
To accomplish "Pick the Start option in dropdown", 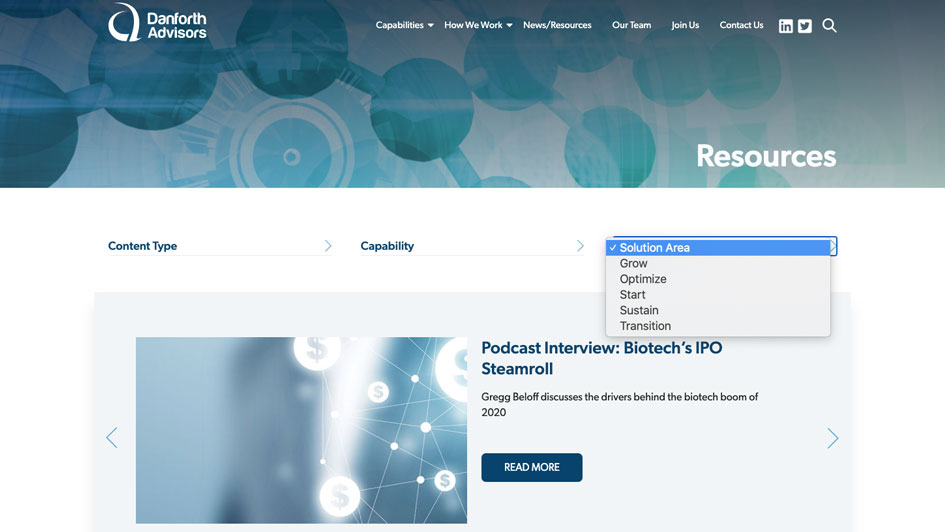I will (x=633, y=295).
